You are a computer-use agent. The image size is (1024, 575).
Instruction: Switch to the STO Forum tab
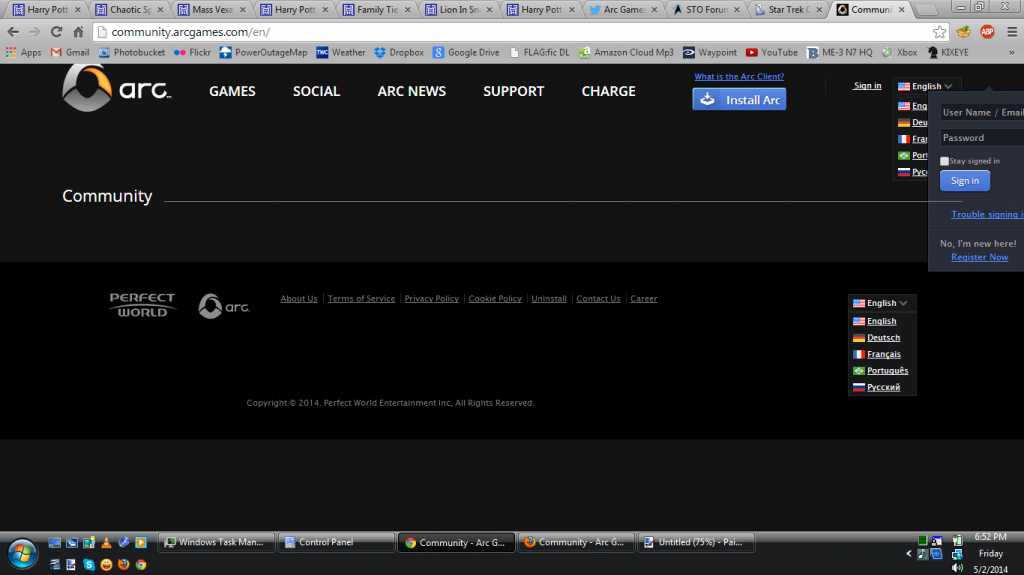[x=707, y=10]
